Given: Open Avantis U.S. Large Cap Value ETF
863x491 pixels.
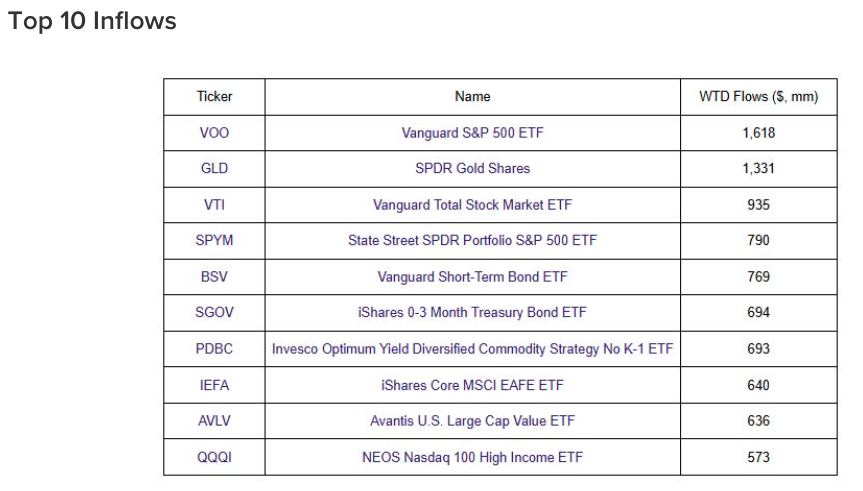Looking at the screenshot, I should click(472, 421).
